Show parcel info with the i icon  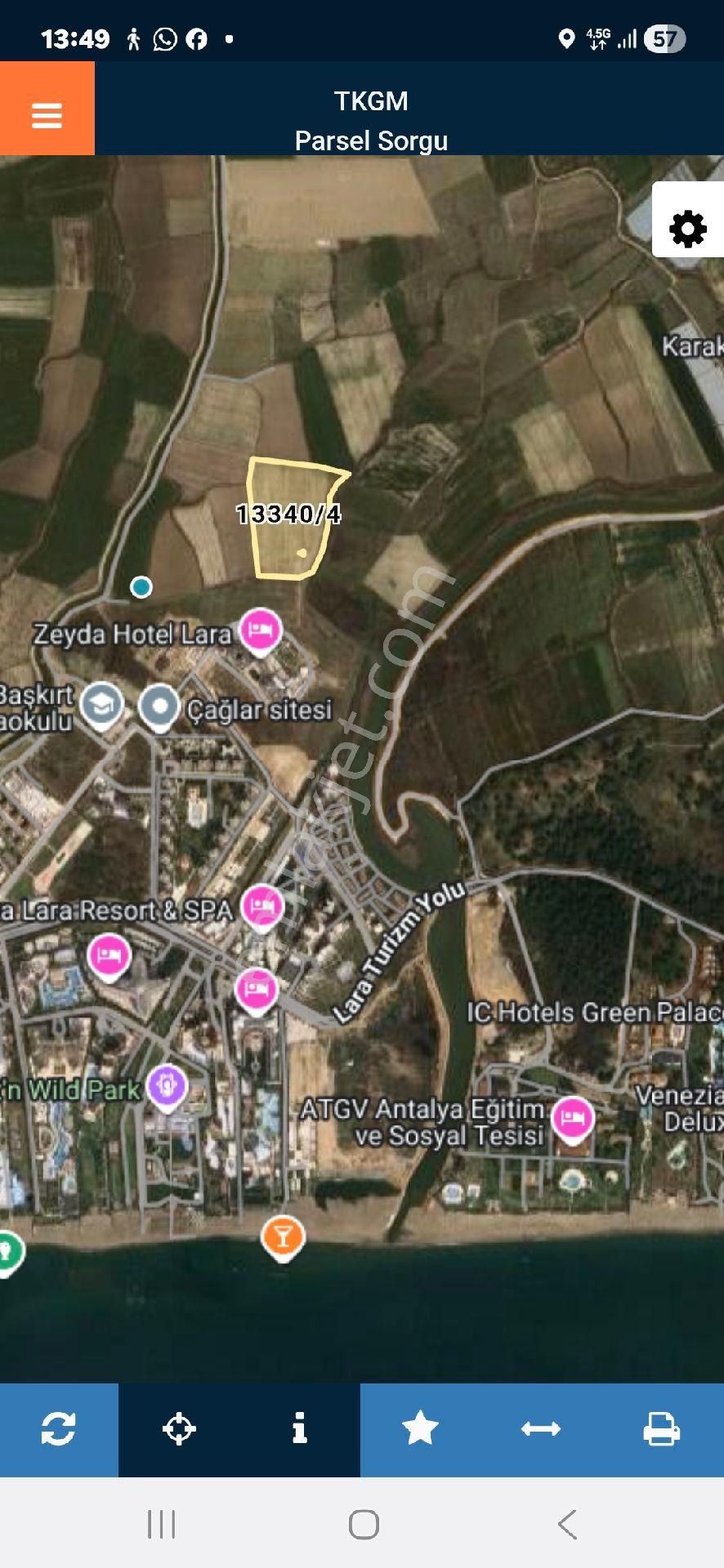point(300,1429)
